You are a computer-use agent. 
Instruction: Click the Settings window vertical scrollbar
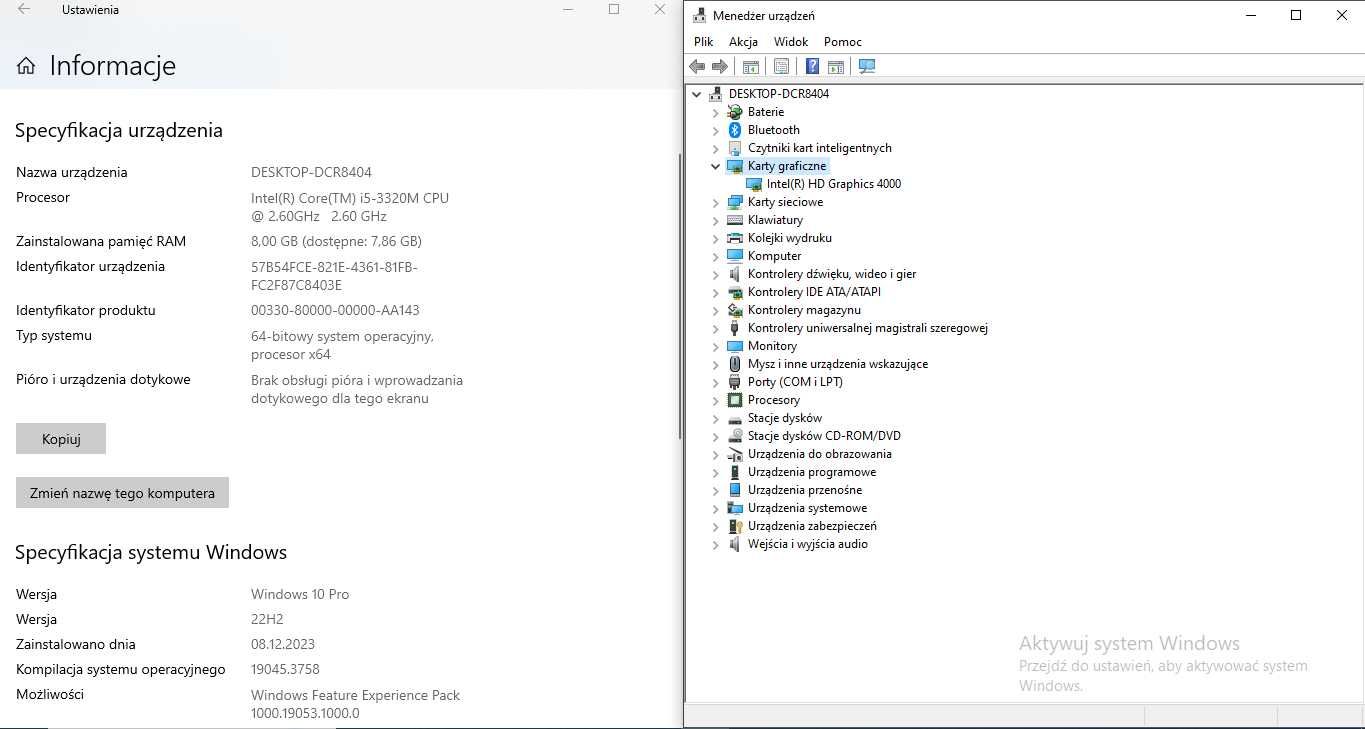(x=680, y=295)
